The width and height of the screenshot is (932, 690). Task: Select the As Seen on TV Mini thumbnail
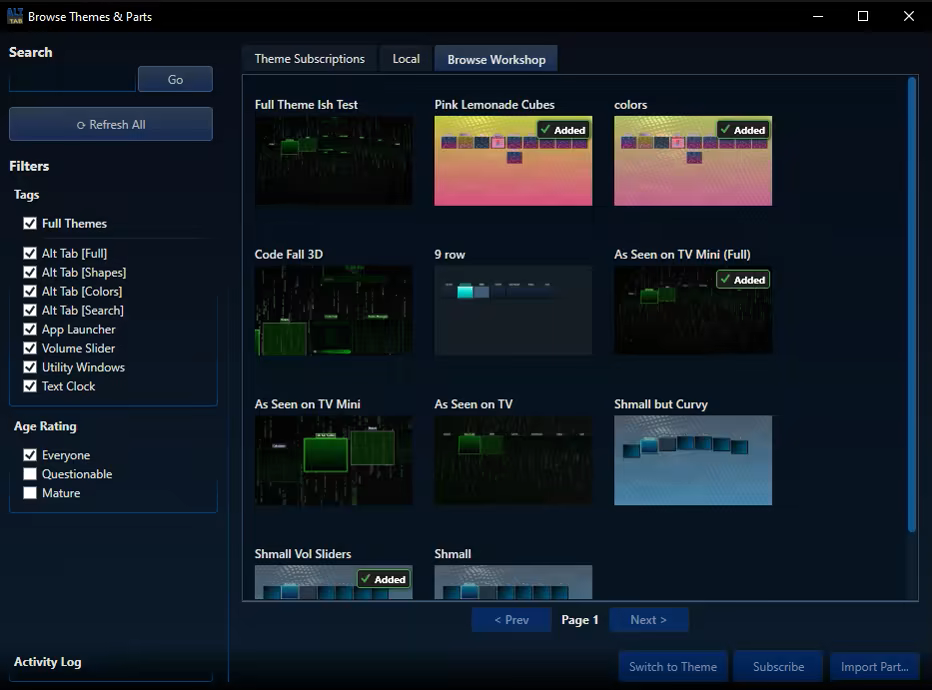pos(333,460)
